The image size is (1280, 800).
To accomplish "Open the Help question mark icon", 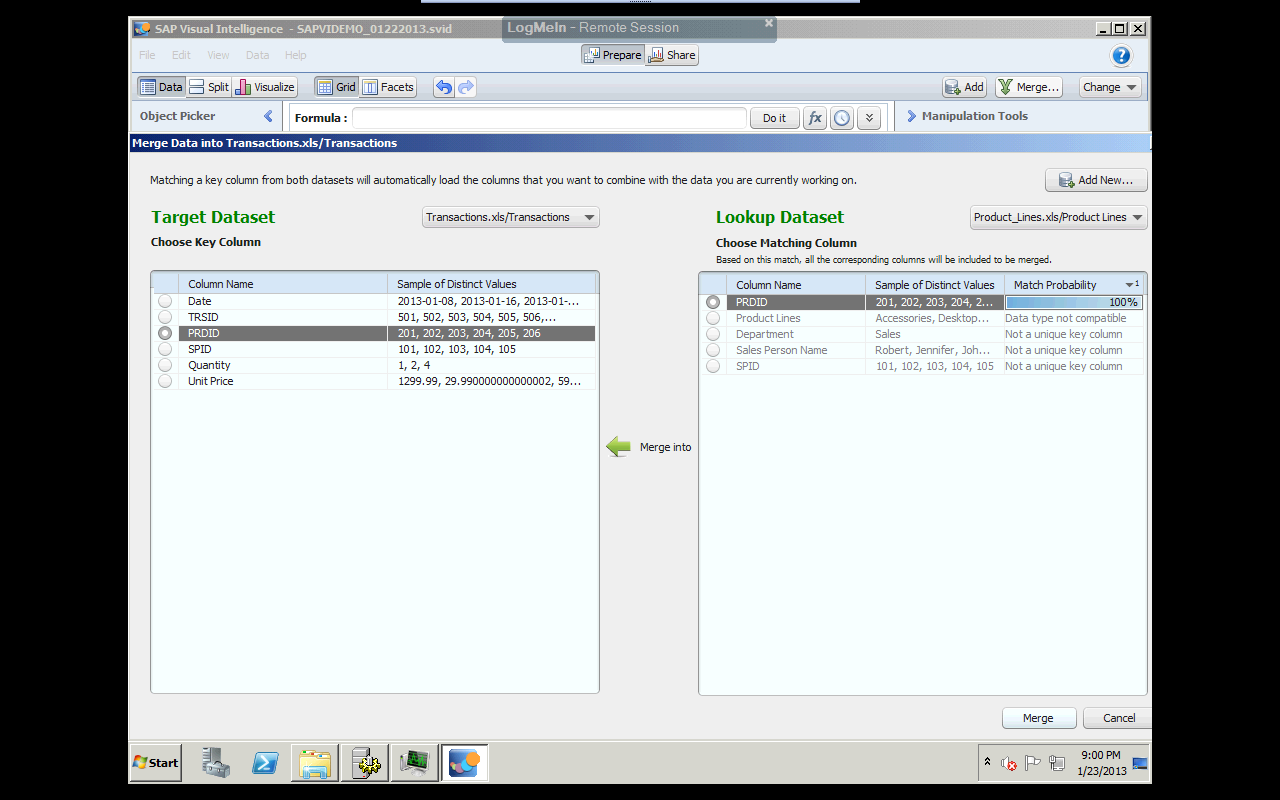I will (1121, 56).
